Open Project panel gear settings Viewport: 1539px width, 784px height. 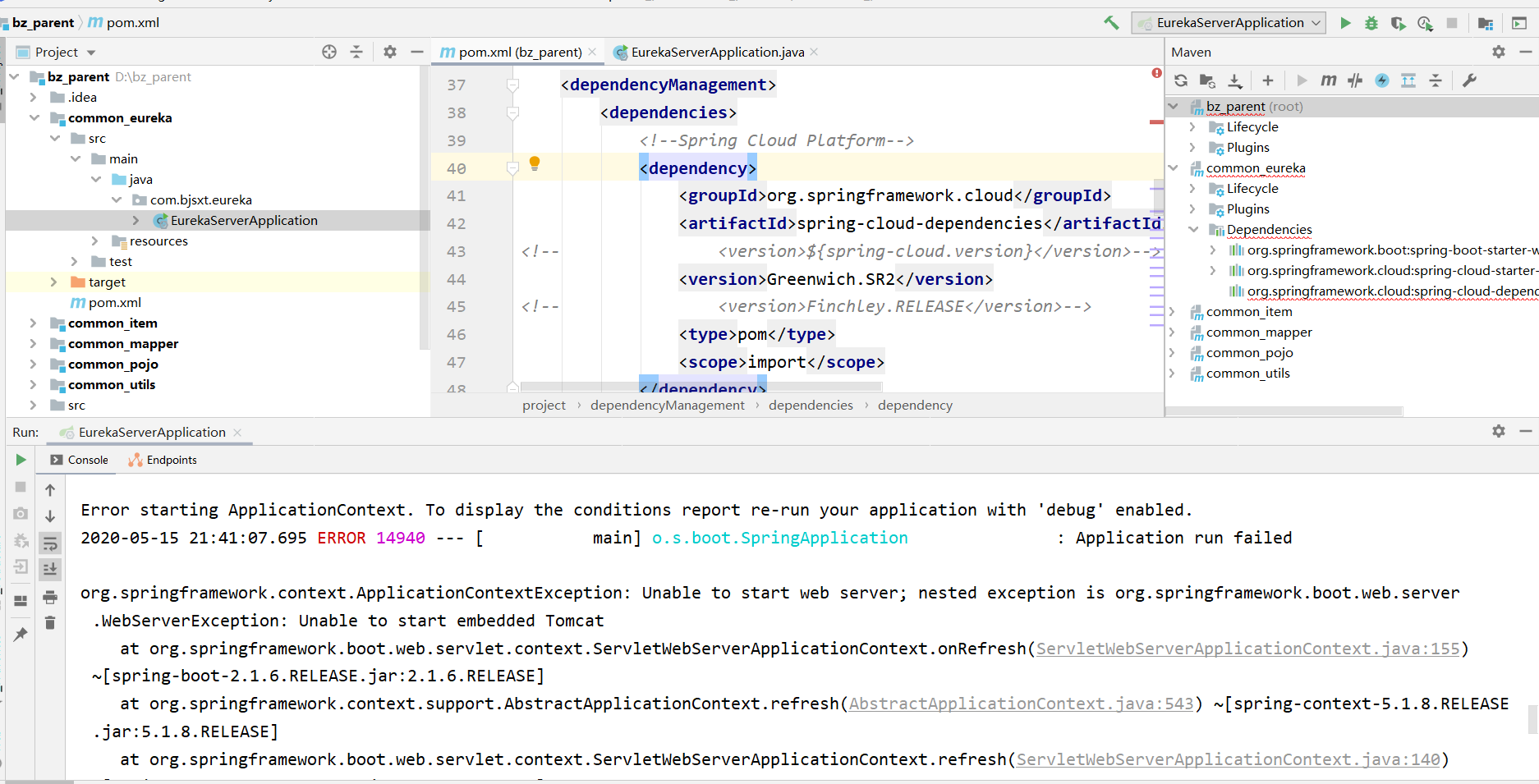click(x=390, y=52)
